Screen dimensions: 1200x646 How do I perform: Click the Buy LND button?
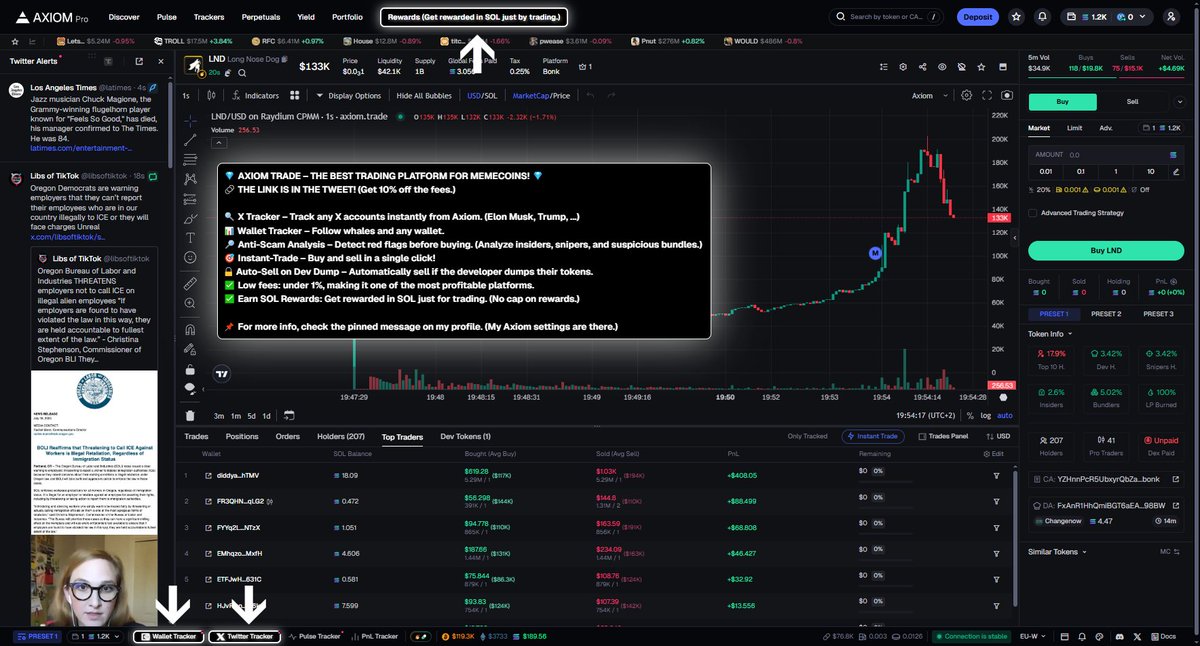pos(1108,250)
